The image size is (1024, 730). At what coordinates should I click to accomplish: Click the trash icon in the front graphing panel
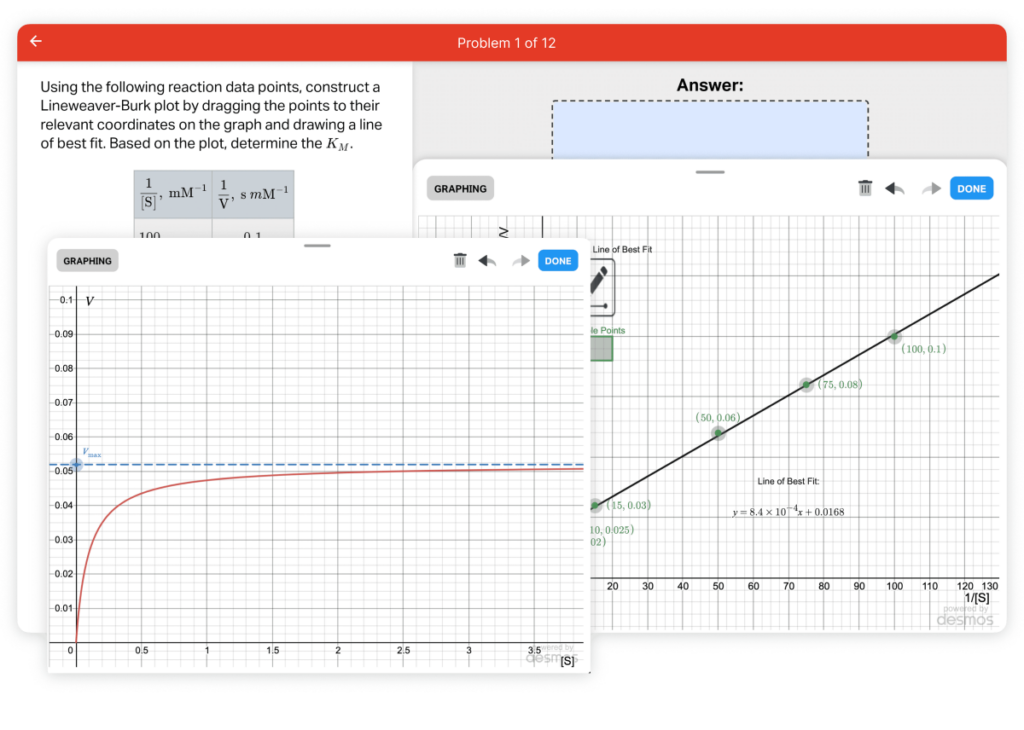coord(459,260)
